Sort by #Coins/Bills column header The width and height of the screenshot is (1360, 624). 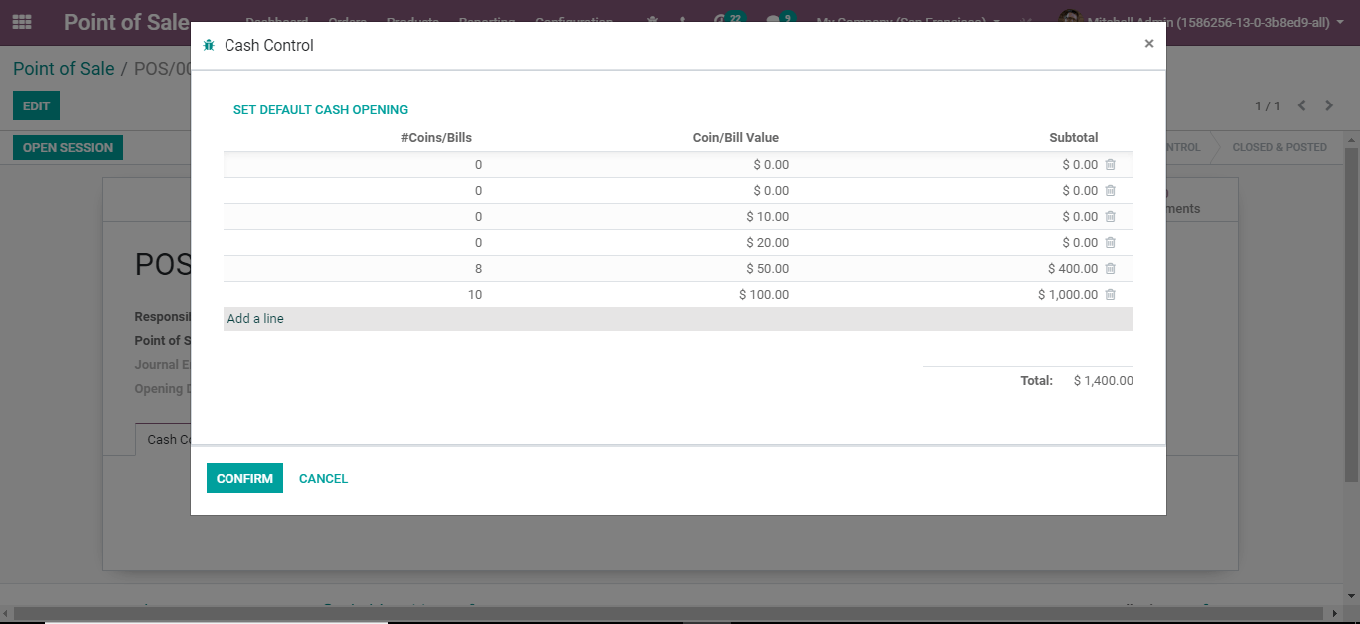tap(436, 138)
